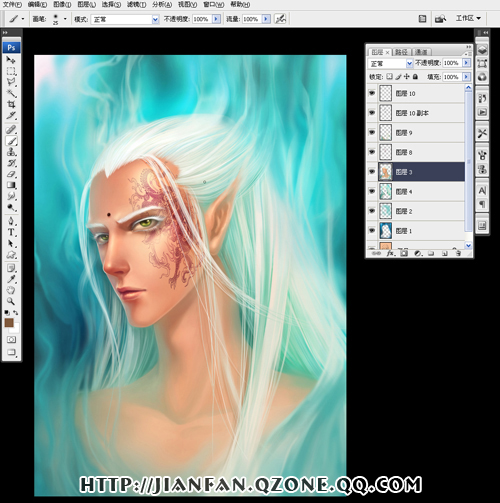The width and height of the screenshot is (500, 503).
Task: Open the layer opacity slider arrow
Action: [x=467, y=63]
